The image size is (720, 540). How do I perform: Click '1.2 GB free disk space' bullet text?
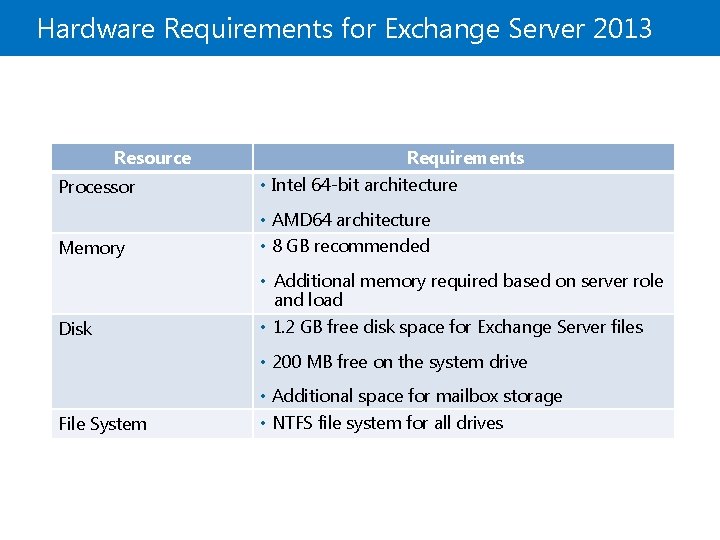(x=458, y=327)
